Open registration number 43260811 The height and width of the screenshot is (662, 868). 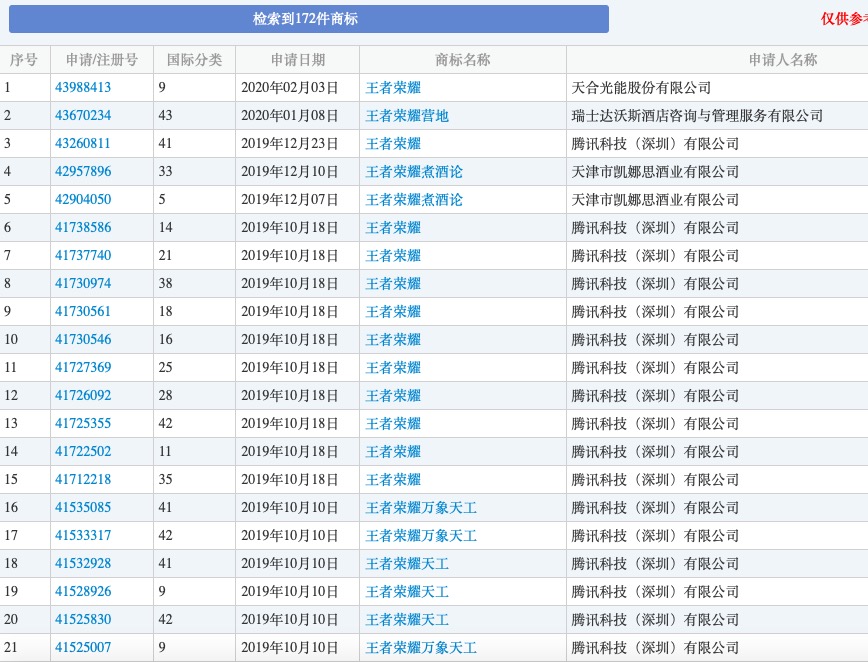click(x=83, y=144)
